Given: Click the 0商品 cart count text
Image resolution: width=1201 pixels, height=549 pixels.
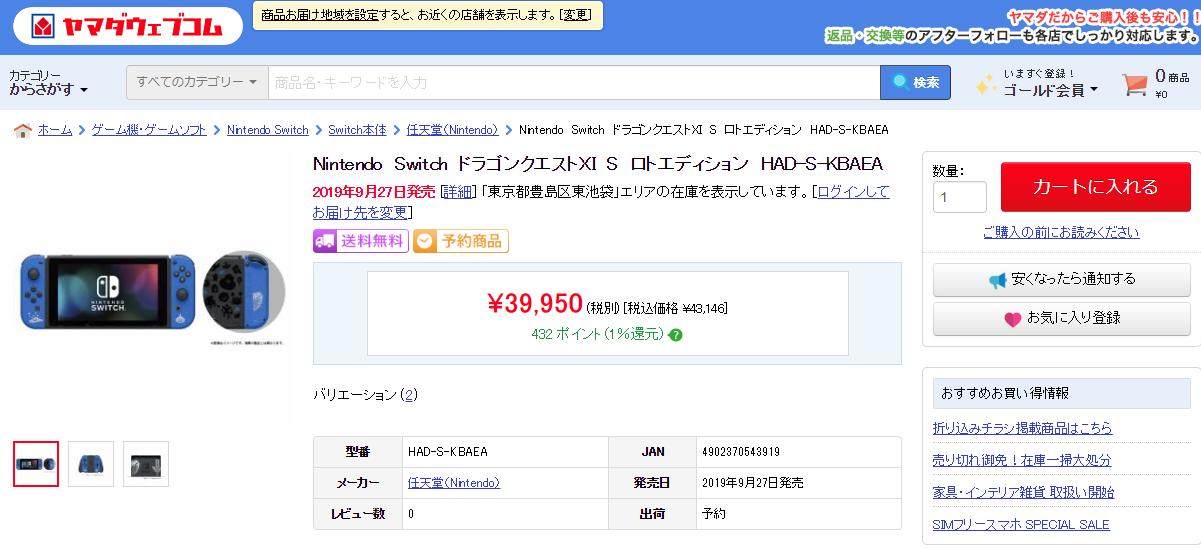Looking at the screenshot, I should coord(1172,76).
